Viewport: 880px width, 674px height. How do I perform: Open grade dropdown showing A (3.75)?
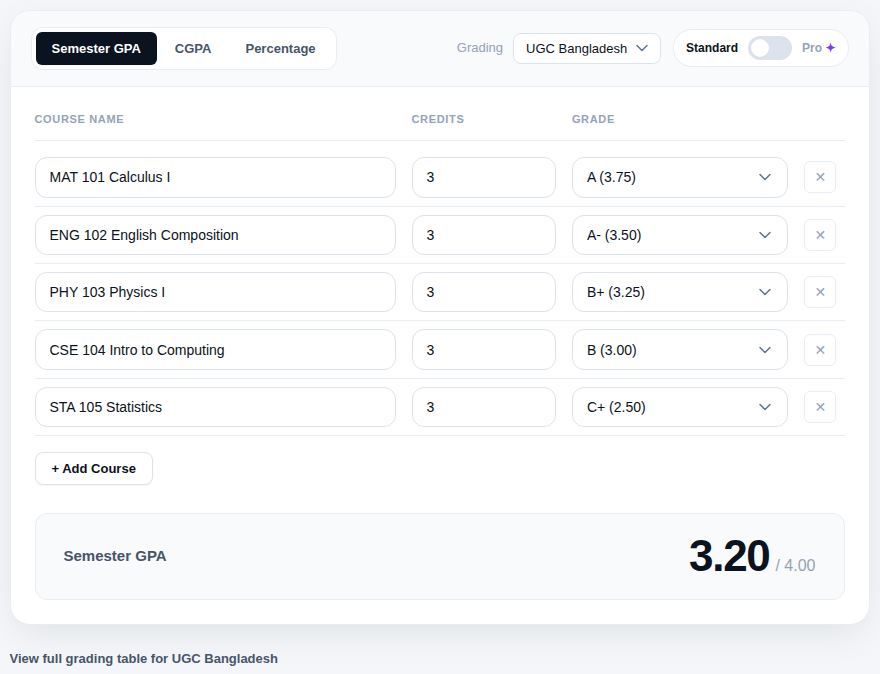point(680,177)
